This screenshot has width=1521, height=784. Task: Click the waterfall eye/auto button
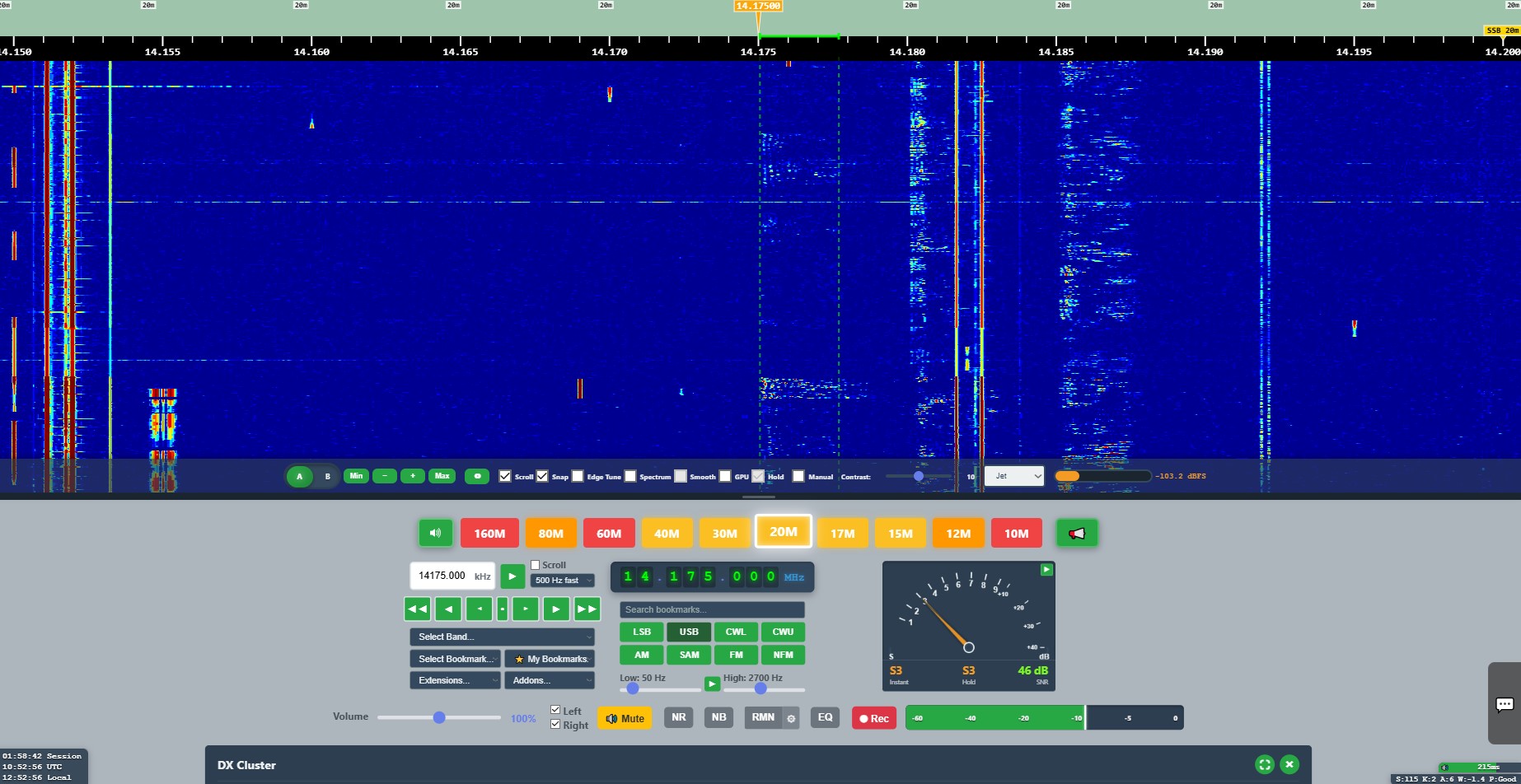coord(478,476)
